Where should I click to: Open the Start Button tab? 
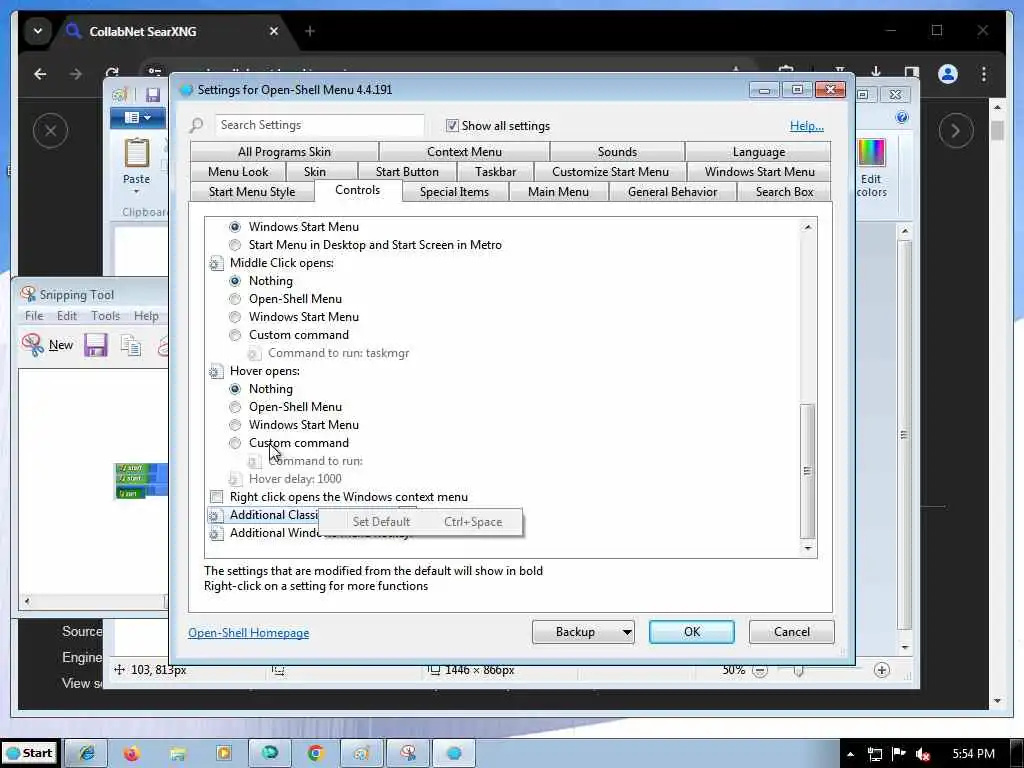(407, 172)
